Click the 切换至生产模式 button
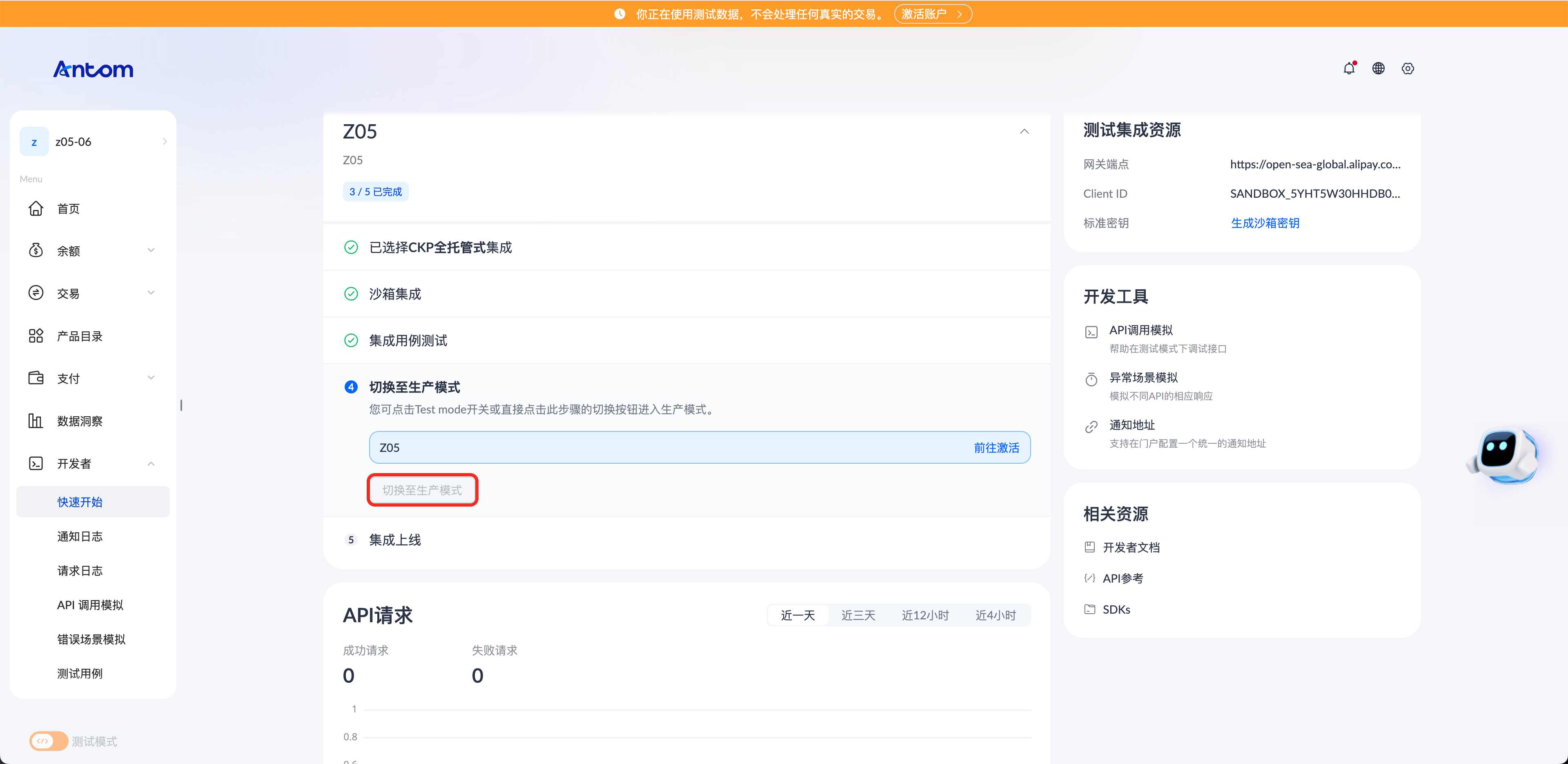1568x764 pixels. (x=422, y=490)
